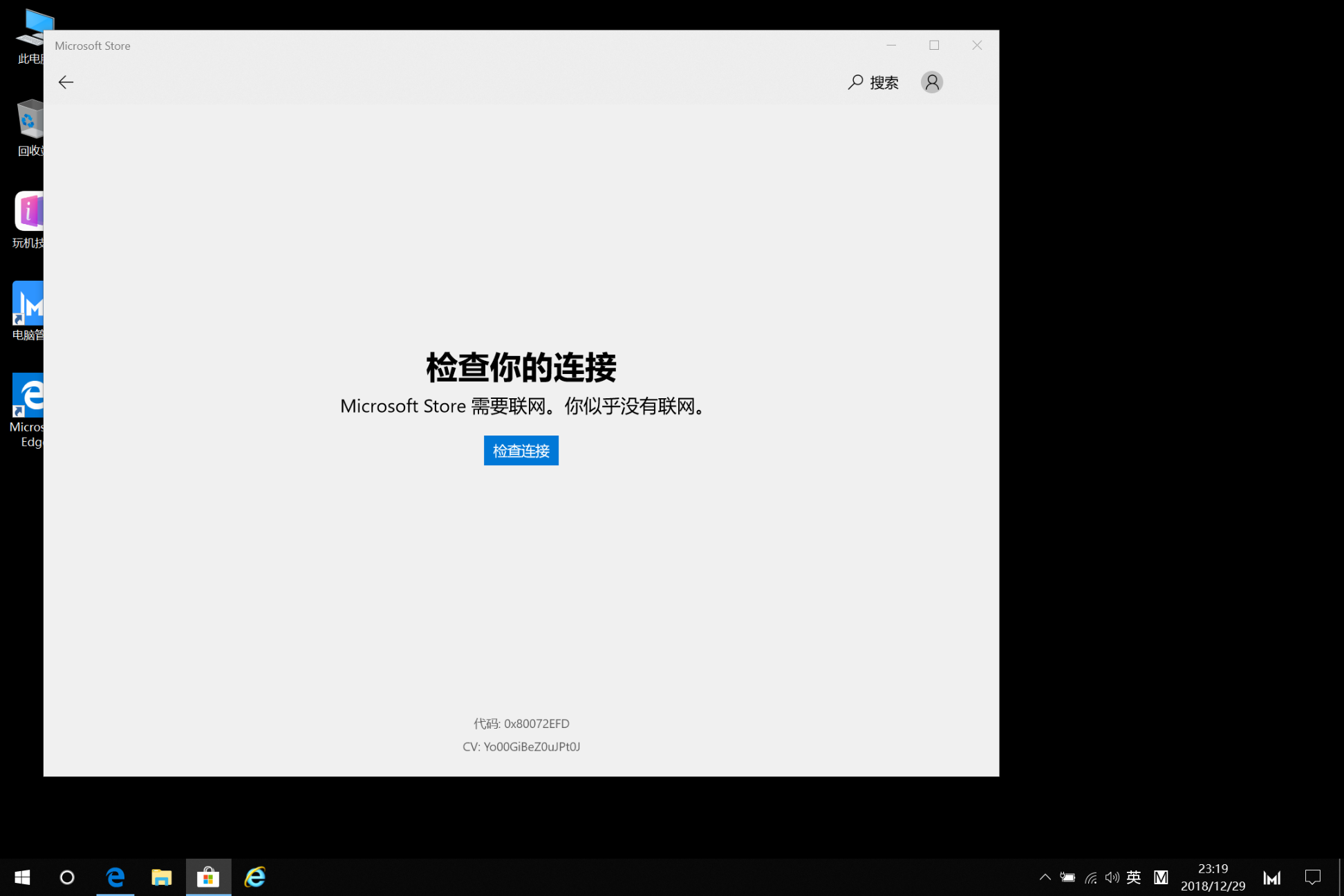This screenshot has height=896, width=1344.
Task: Select Microsoft Store icon in taskbar
Action: (x=208, y=877)
